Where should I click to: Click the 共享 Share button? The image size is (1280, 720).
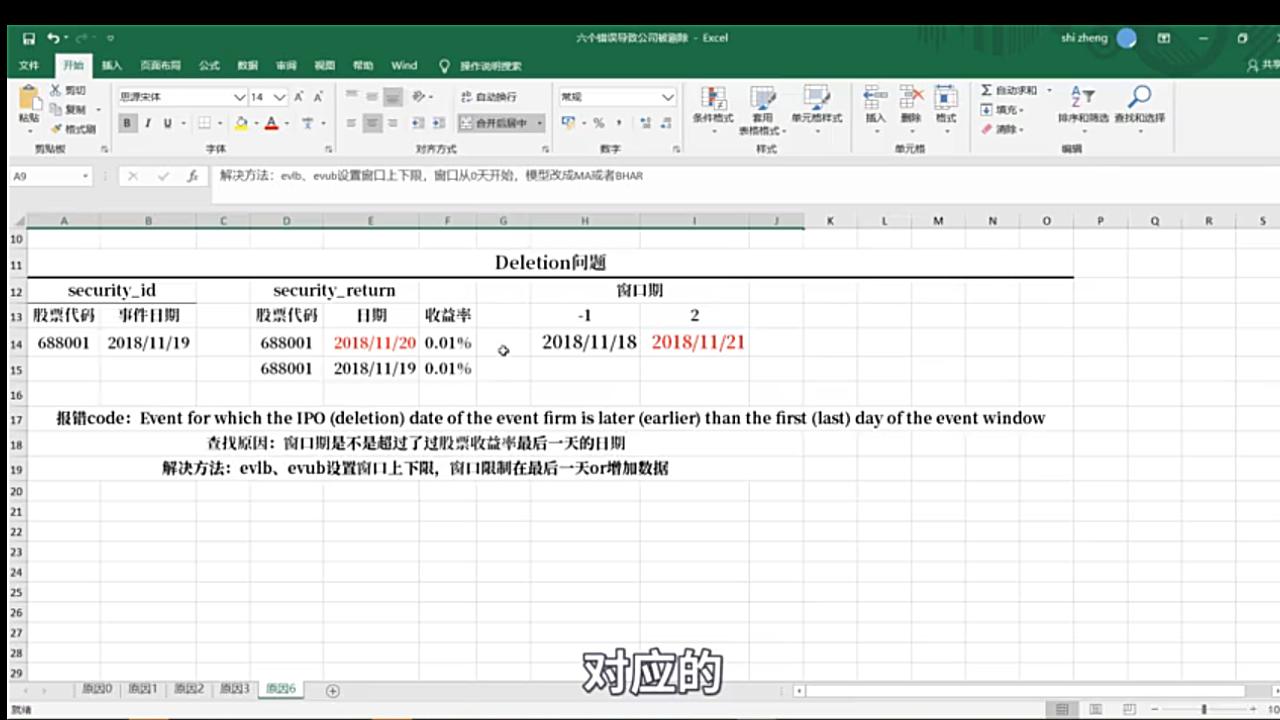(1263, 65)
